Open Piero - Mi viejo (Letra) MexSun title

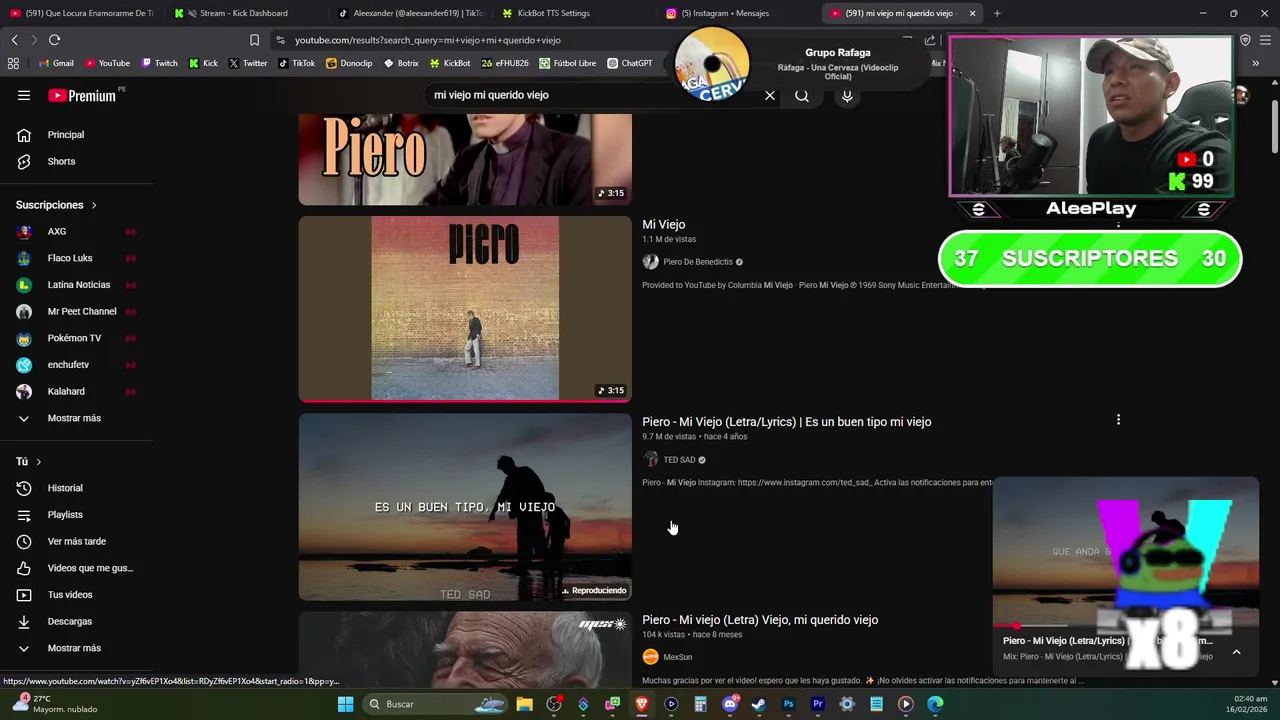760,620
